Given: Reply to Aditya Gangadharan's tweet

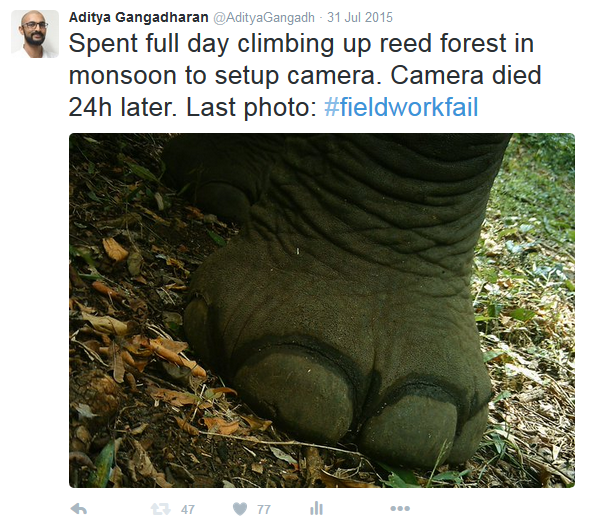Looking at the screenshot, I should coord(79,509).
